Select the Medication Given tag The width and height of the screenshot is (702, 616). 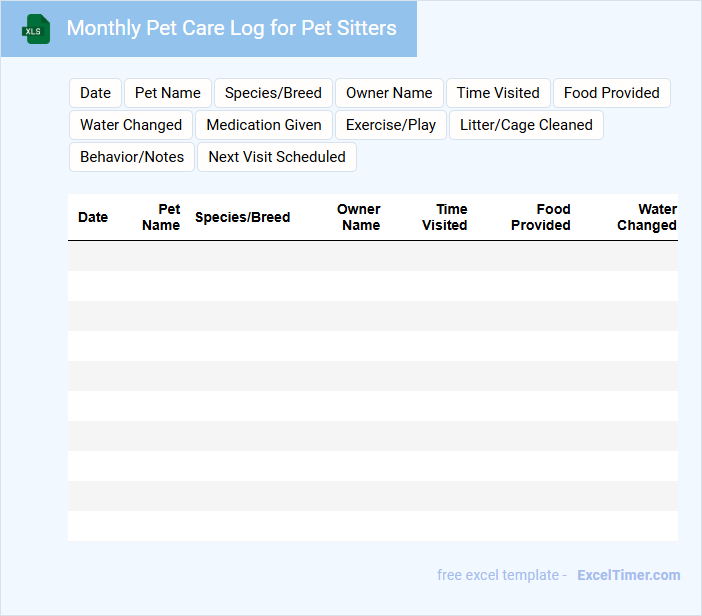pyautogui.click(x=264, y=125)
